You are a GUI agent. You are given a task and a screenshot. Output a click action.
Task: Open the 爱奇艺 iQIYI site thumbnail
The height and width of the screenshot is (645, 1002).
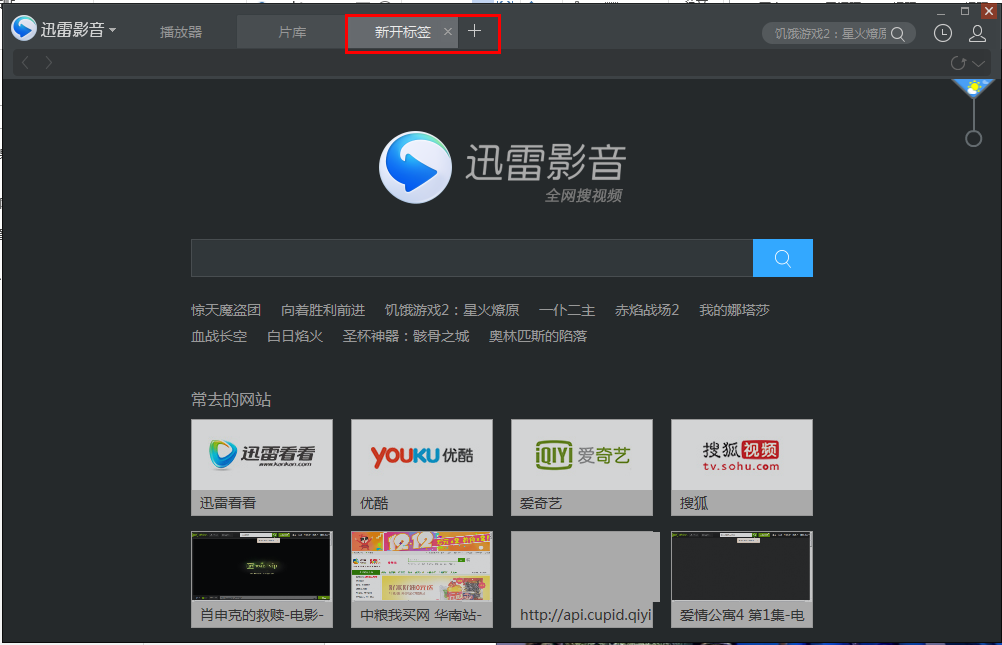click(x=582, y=467)
